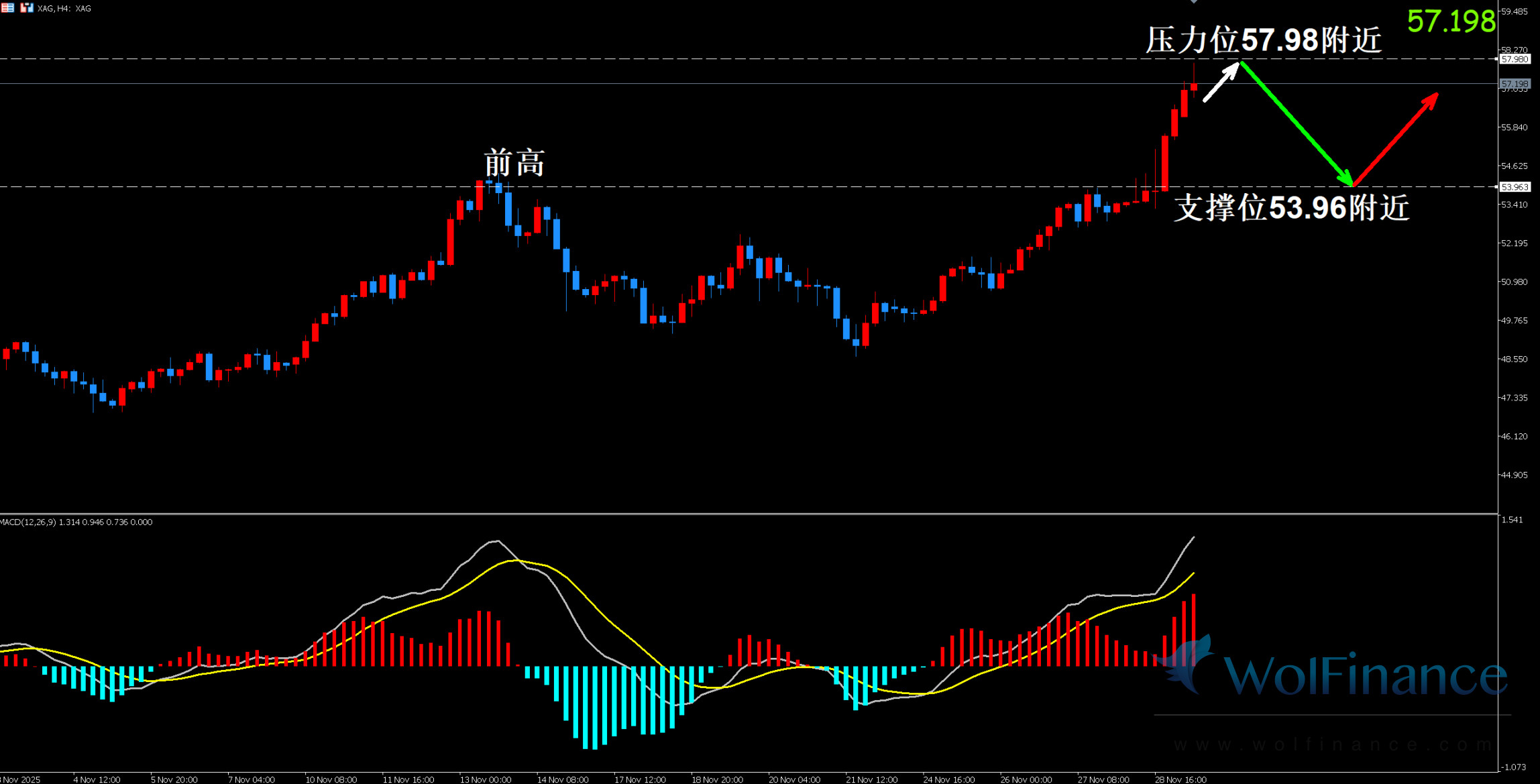Image resolution: width=1540 pixels, height=784 pixels.
Task: Click the 53.963 support price label on axis
Action: point(1515,187)
